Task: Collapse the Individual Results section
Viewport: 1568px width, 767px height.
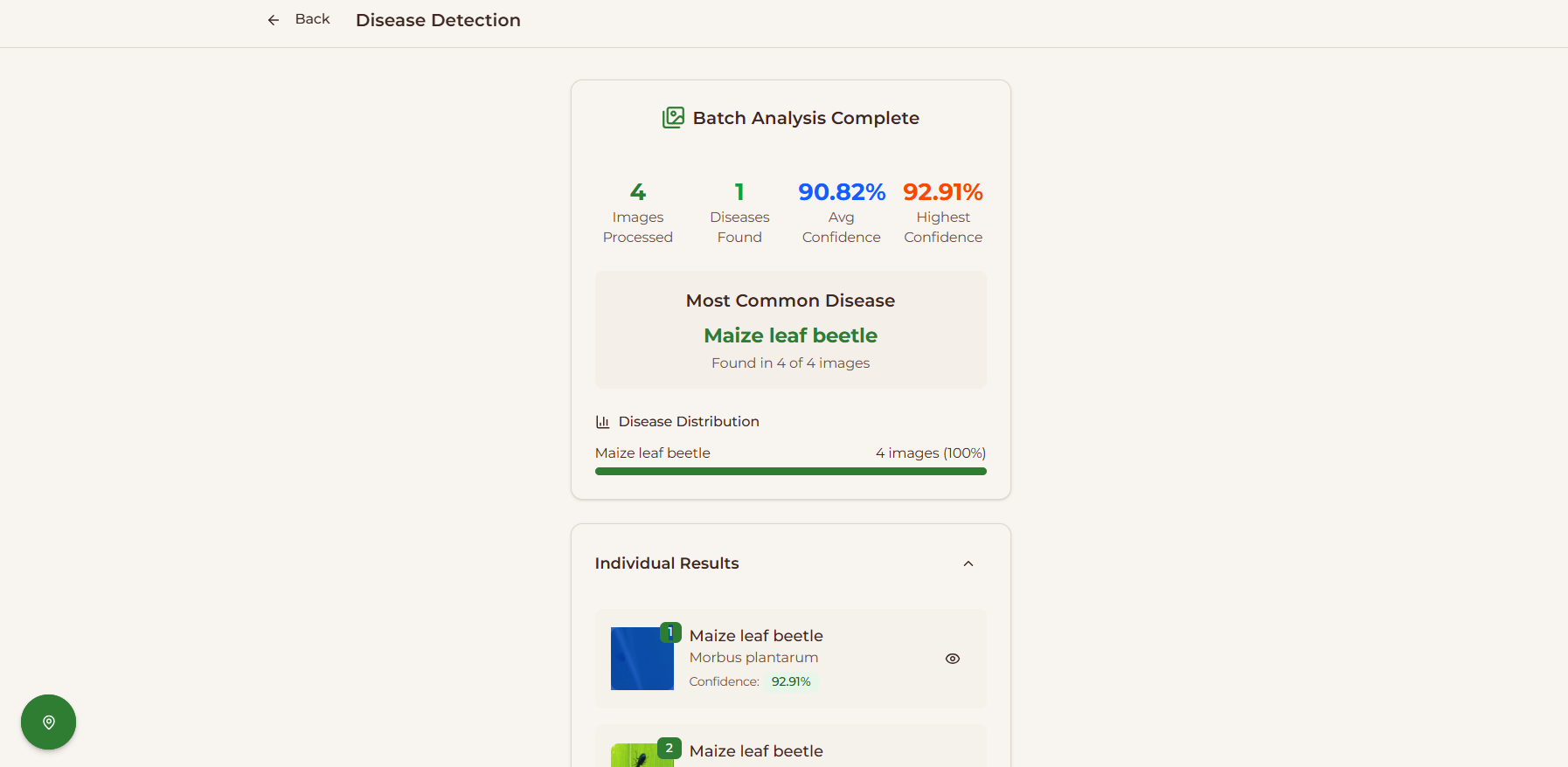Action: point(968,563)
